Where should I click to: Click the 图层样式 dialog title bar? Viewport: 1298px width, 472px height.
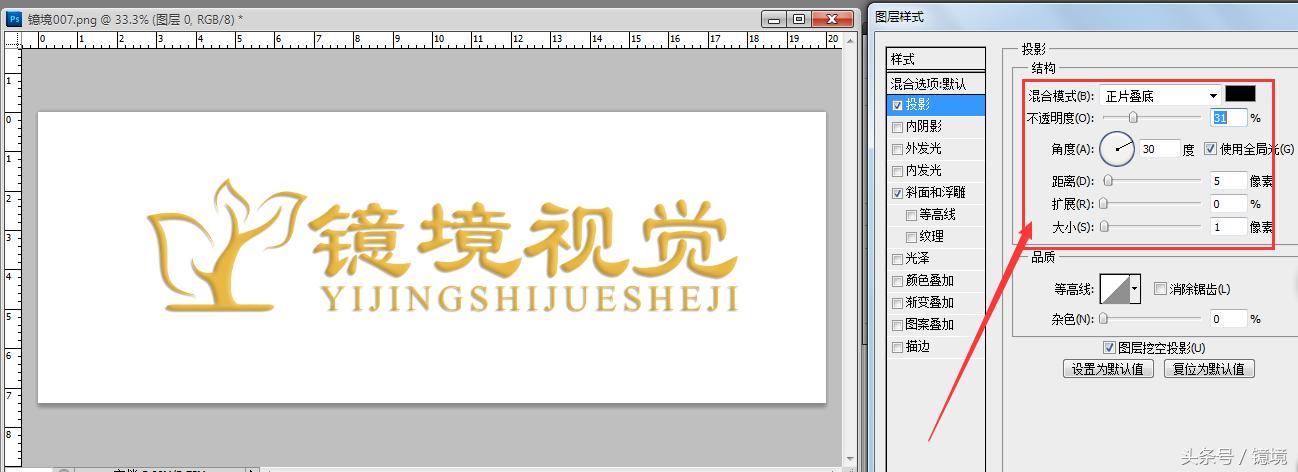[x=1083, y=16]
